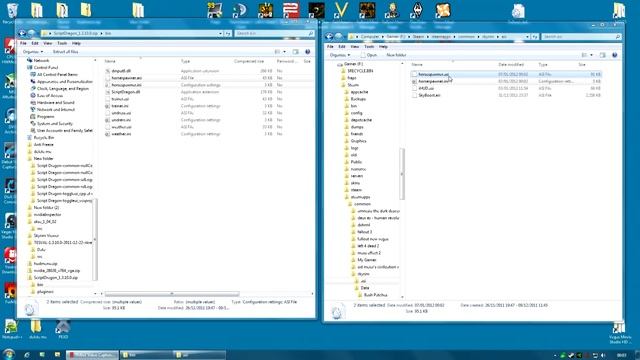Screen dimensions: 640x360
Task: Click vertical scrollbar of asi window folder tree
Action: (x=402, y=174)
